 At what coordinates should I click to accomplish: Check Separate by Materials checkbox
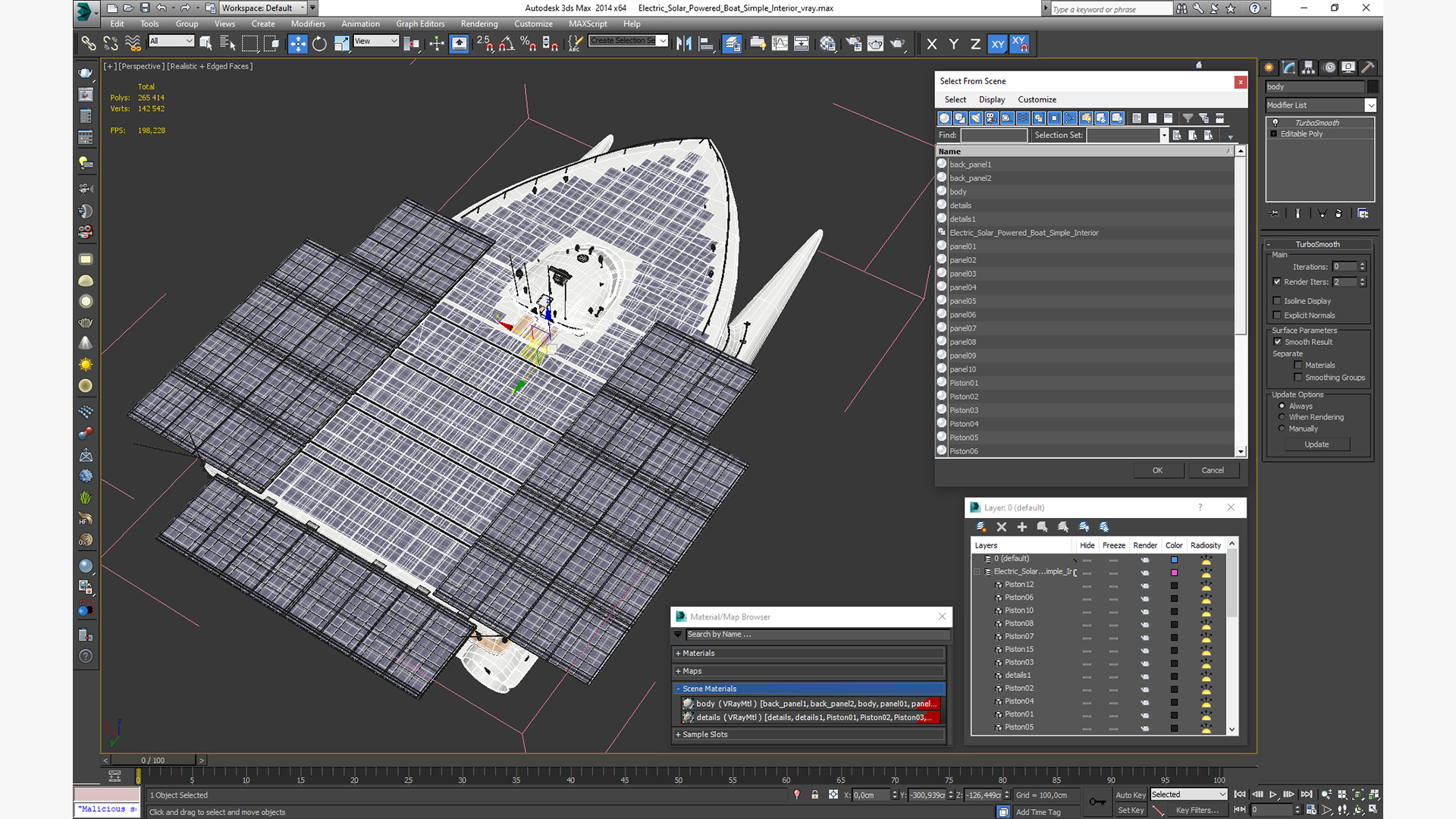tap(1298, 366)
